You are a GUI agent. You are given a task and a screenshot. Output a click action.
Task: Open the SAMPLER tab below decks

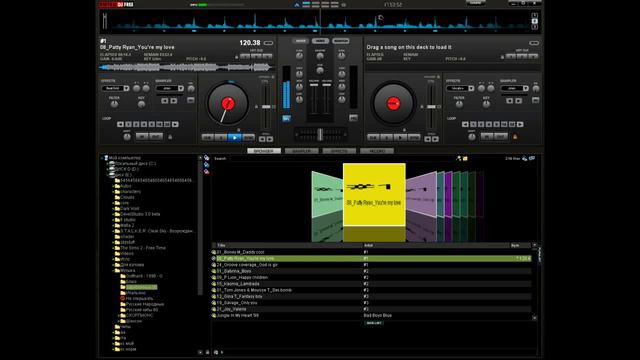click(x=301, y=151)
